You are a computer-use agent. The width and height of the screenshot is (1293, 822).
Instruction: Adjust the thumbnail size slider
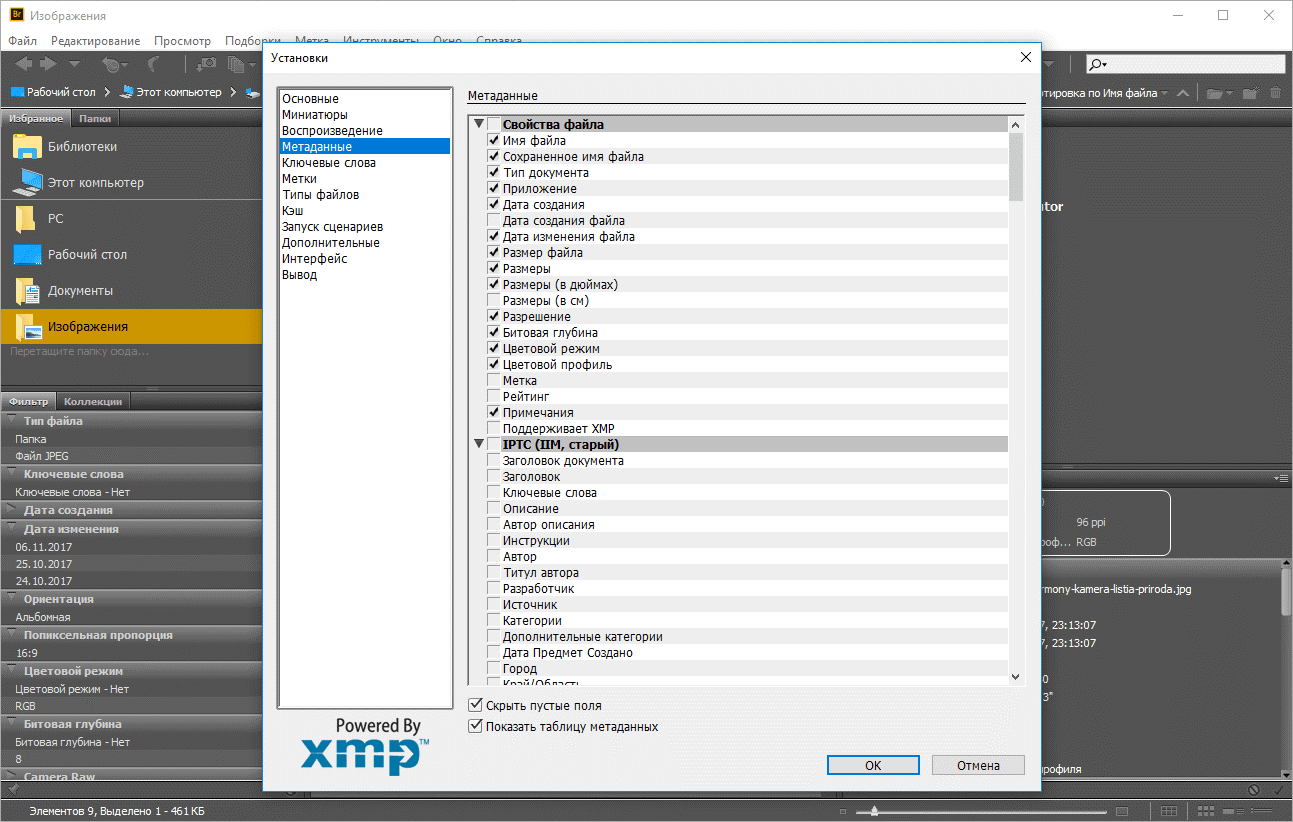[875, 810]
